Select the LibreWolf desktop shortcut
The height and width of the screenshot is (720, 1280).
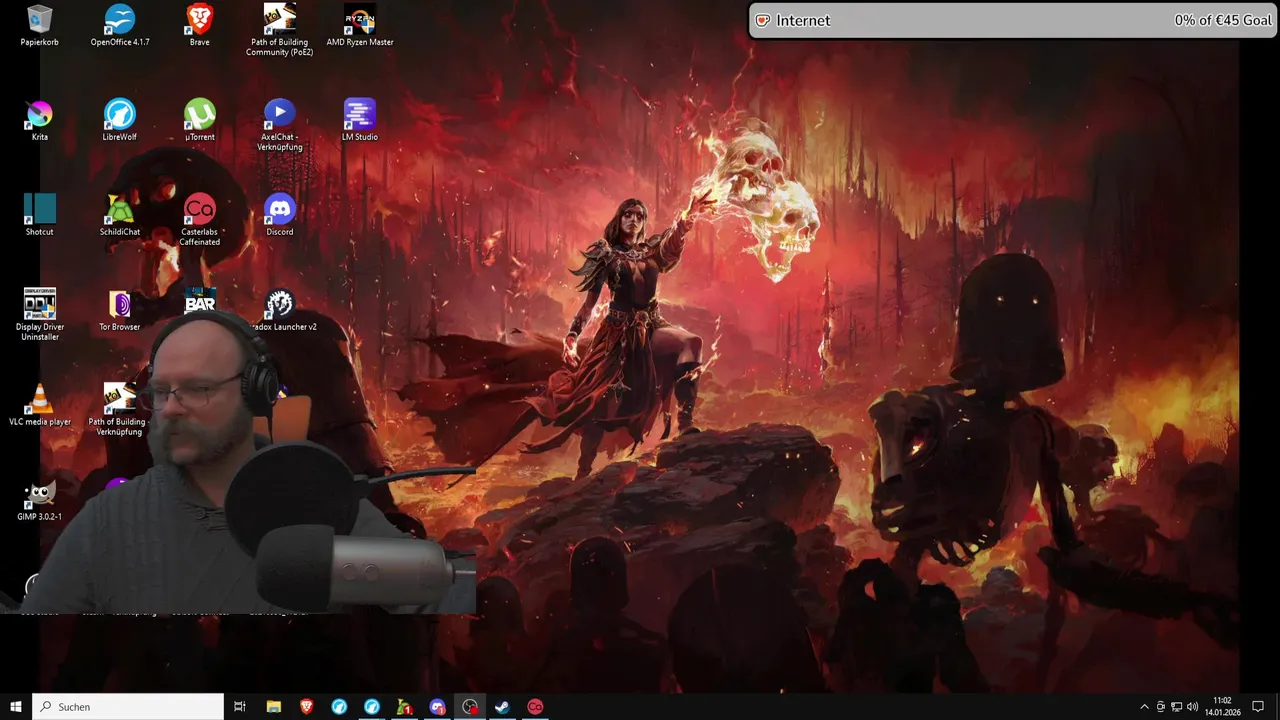tap(120, 121)
